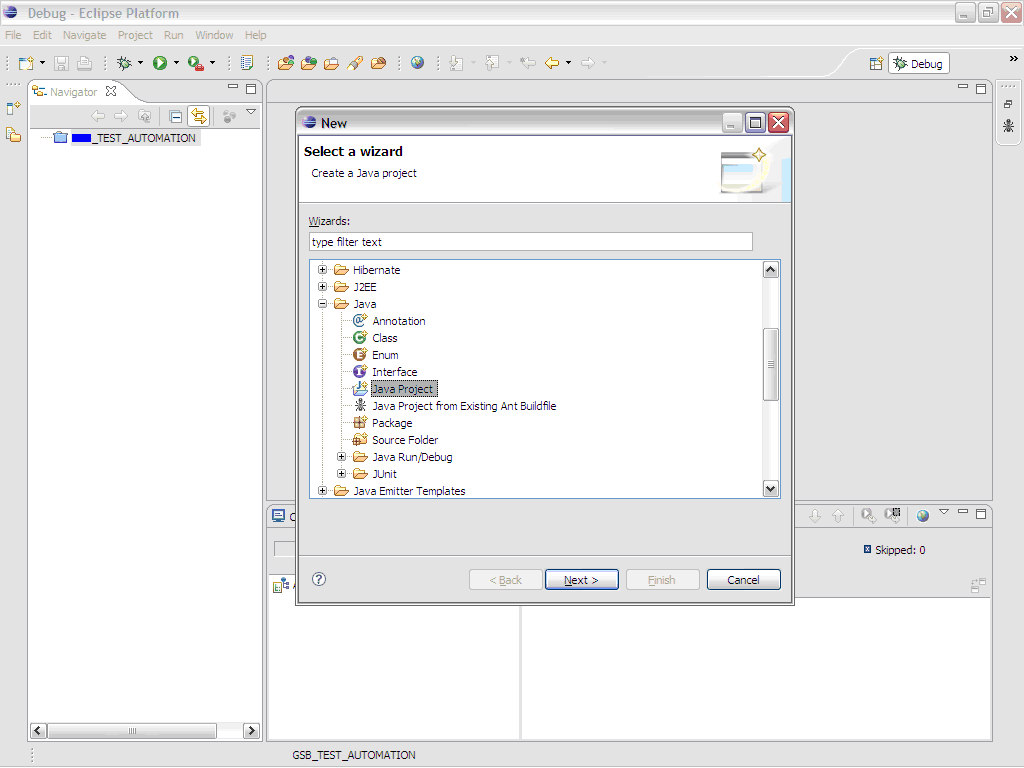Click the globe icon in bottom panel toolbar
1024x768 pixels.
point(923,516)
